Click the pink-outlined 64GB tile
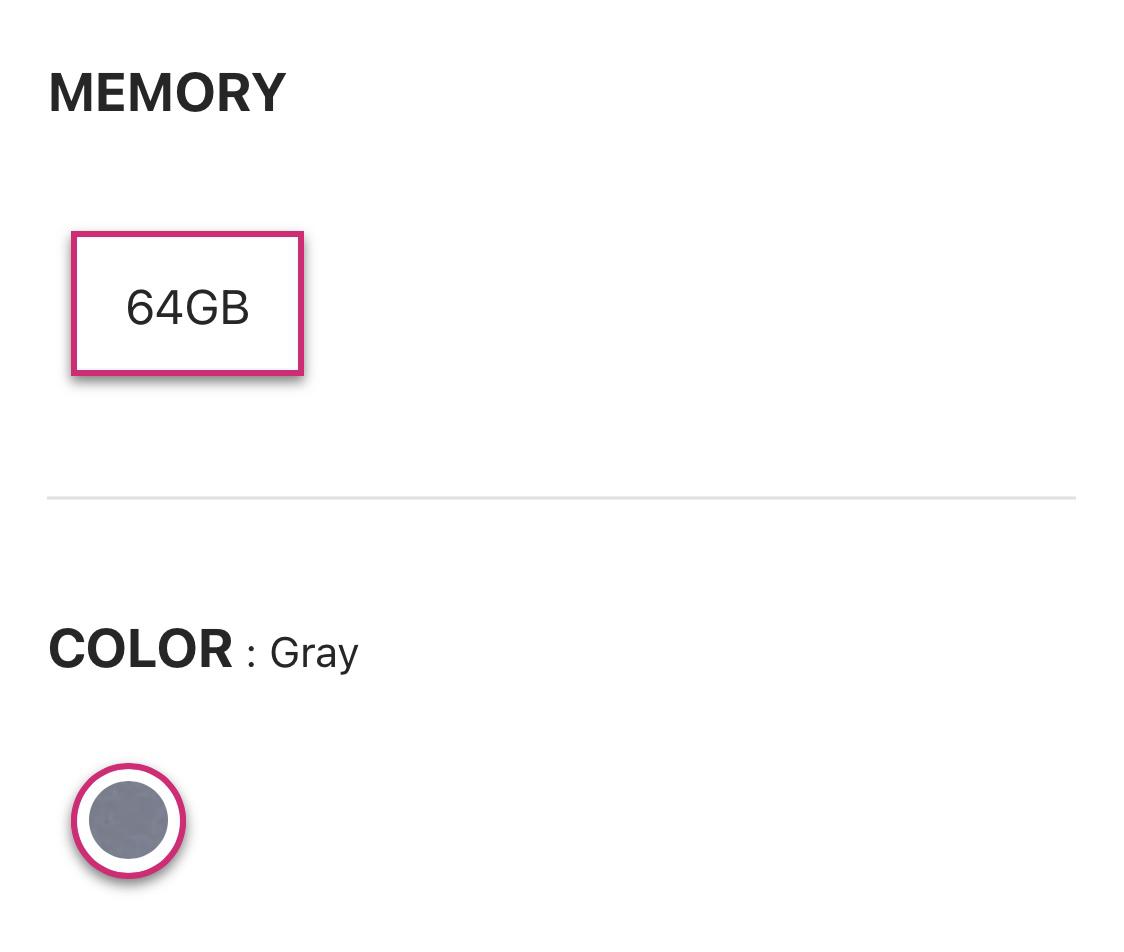Viewport: 1124px width, 952px height. tap(187, 305)
